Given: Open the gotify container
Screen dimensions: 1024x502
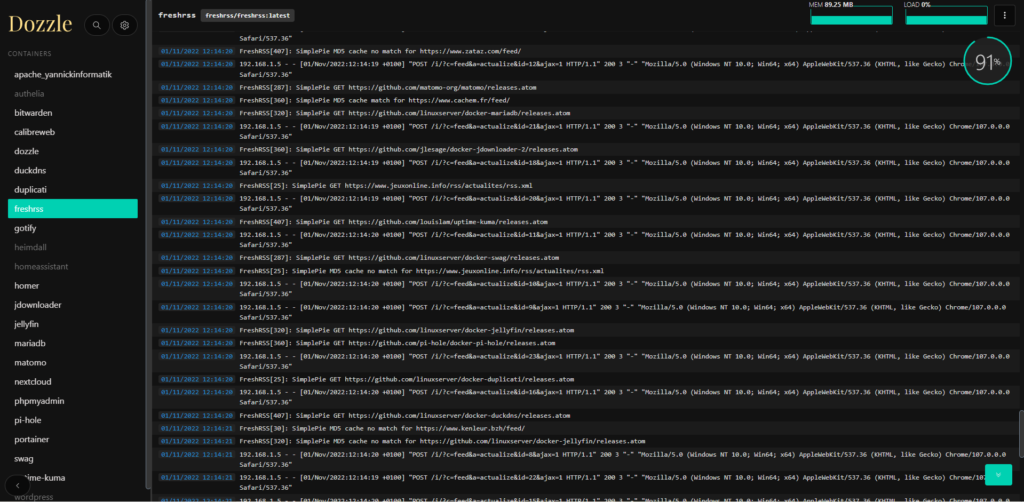Looking at the screenshot, I should (25, 228).
